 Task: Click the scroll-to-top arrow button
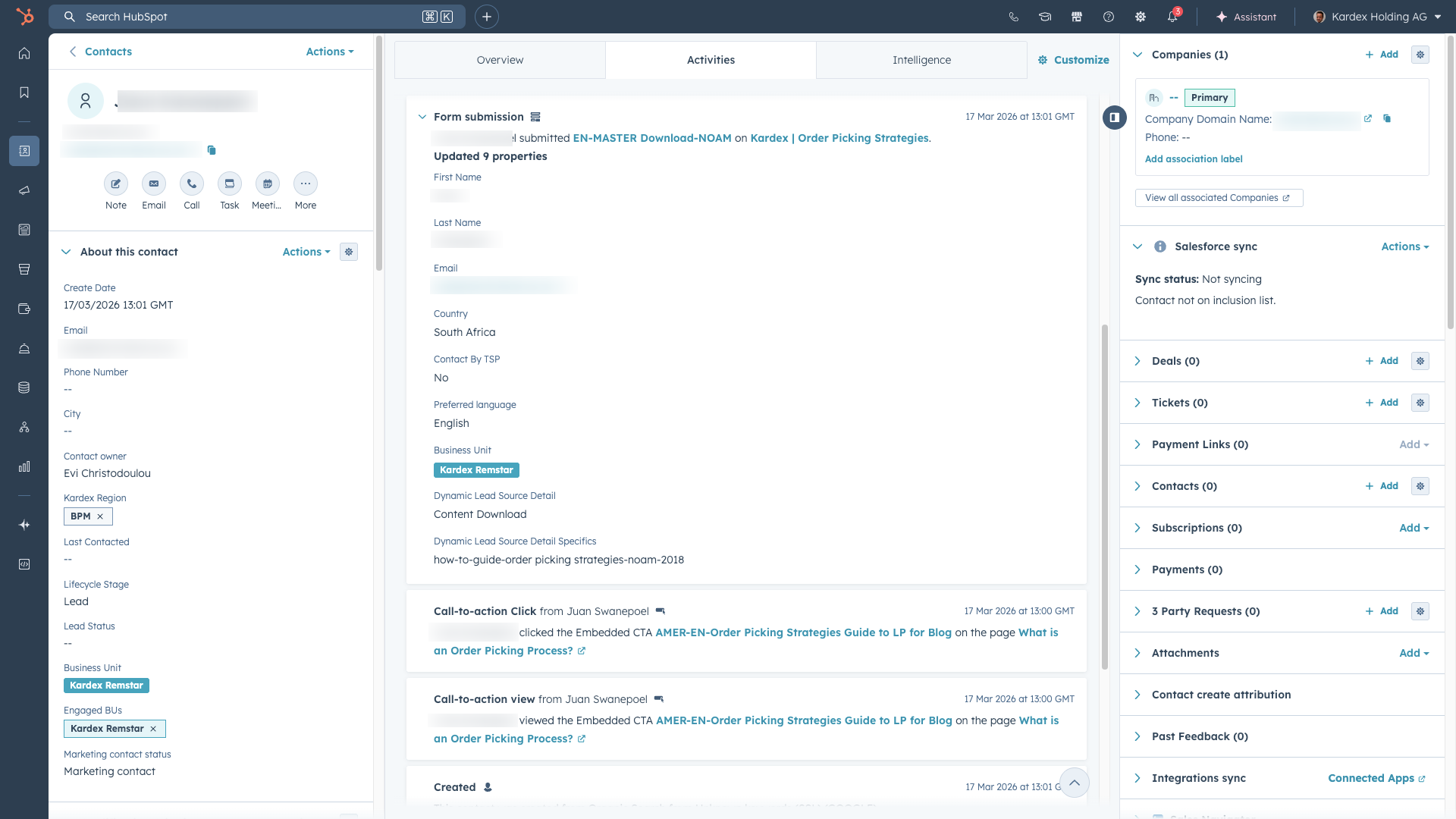pos(1074,783)
